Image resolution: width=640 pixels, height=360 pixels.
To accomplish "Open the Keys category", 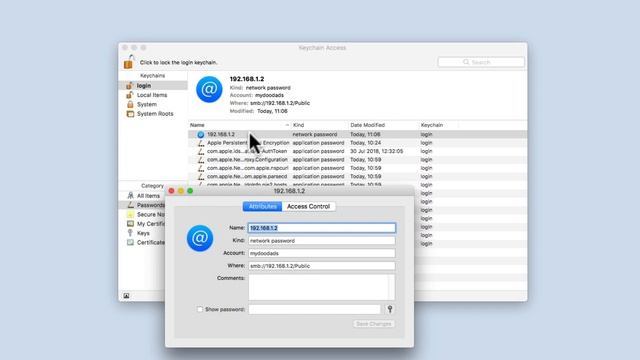I will 143,233.
